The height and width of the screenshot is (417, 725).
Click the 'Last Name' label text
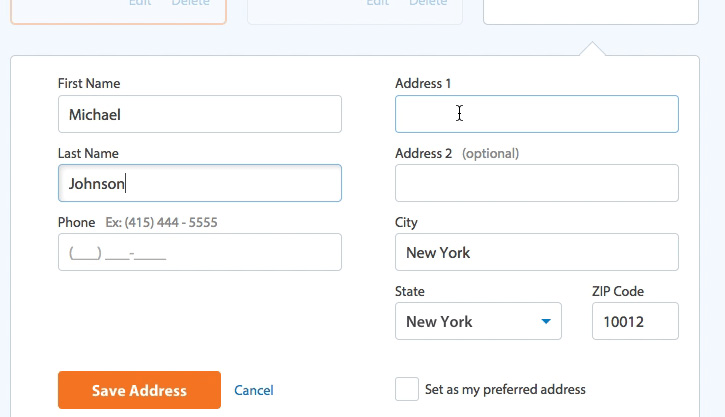[x=88, y=153]
